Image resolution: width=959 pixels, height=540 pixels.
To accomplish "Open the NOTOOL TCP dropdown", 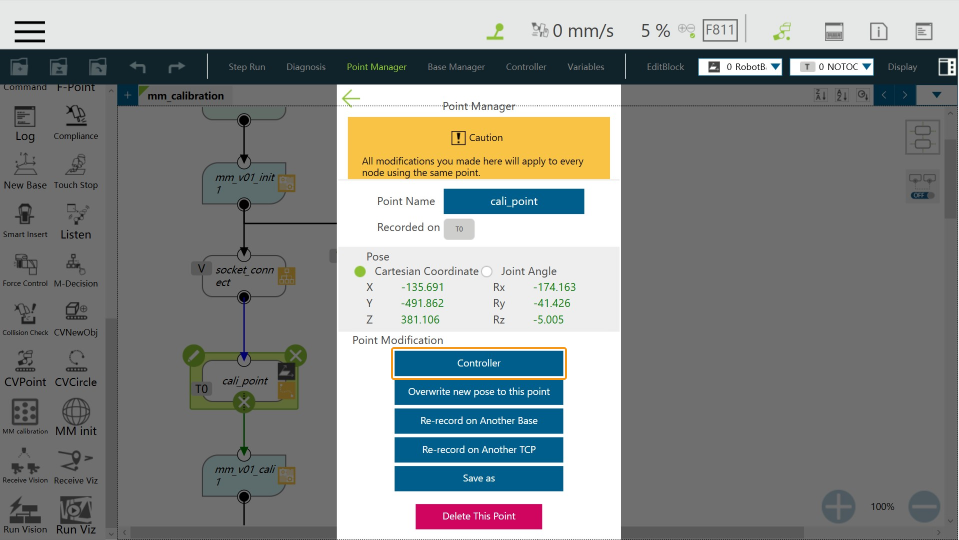I will point(832,67).
